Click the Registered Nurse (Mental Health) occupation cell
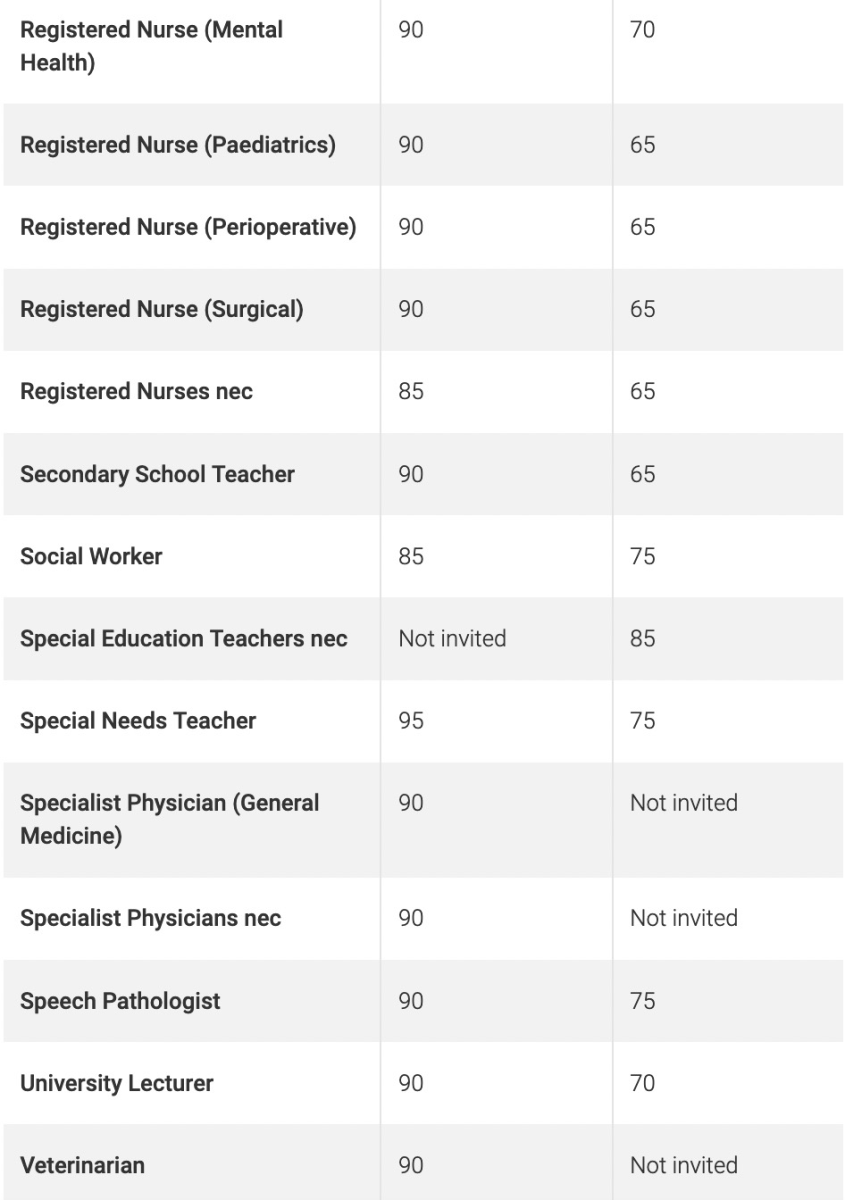The image size is (845, 1200). coord(151,48)
